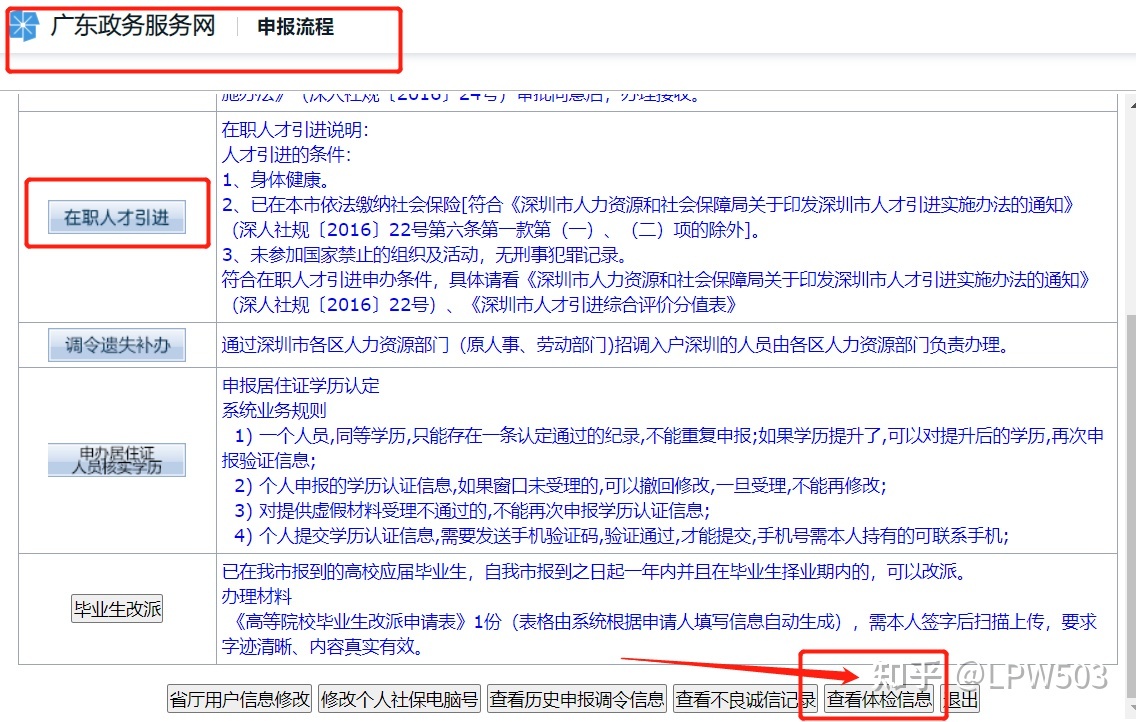Click rule 3) 对提供虚假材料受理不通过的 line
Screen dimensions: 1136x722
point(472,511)
